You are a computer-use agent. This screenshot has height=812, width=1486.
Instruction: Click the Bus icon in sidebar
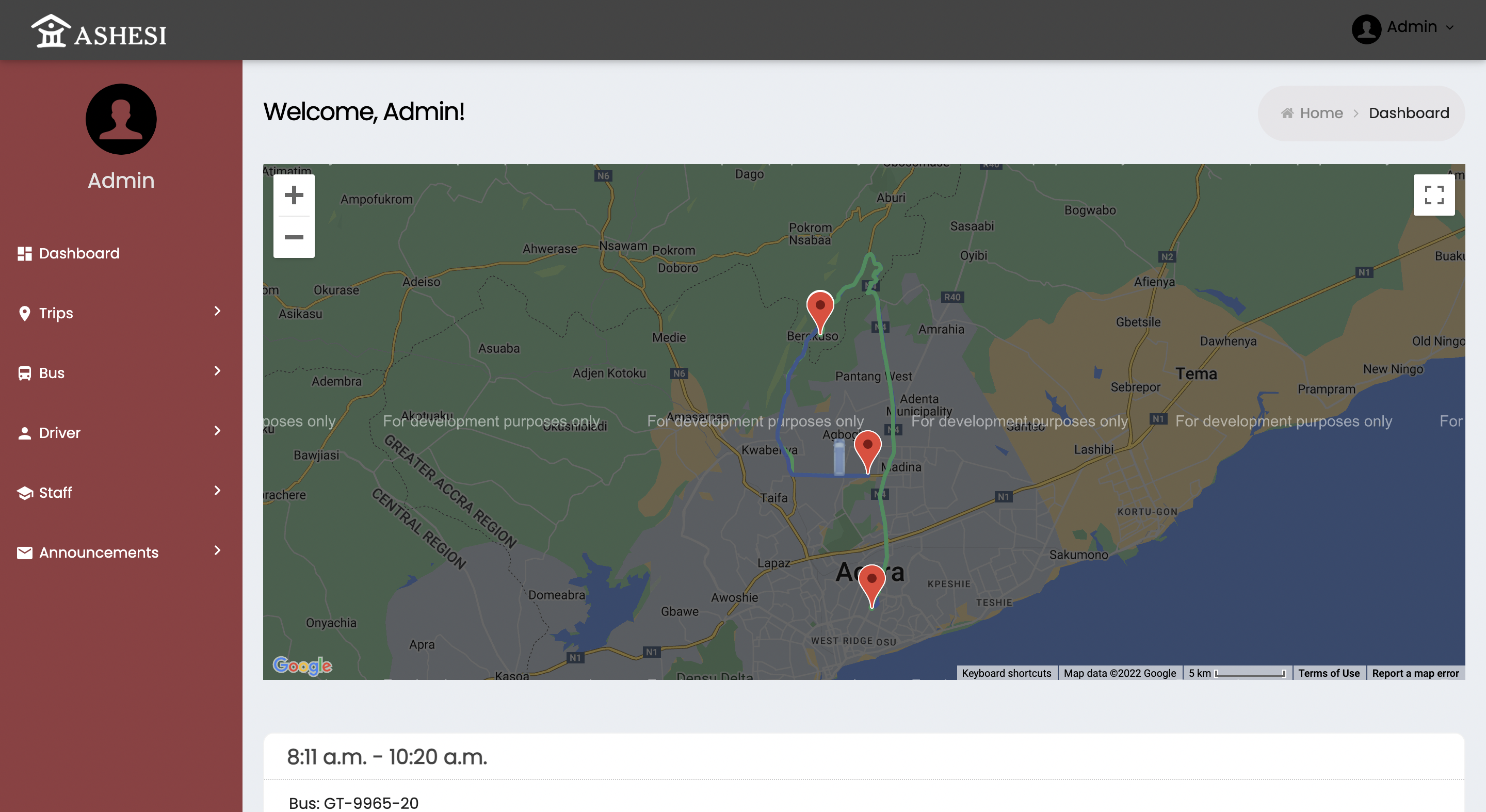(x=24, y=373)
